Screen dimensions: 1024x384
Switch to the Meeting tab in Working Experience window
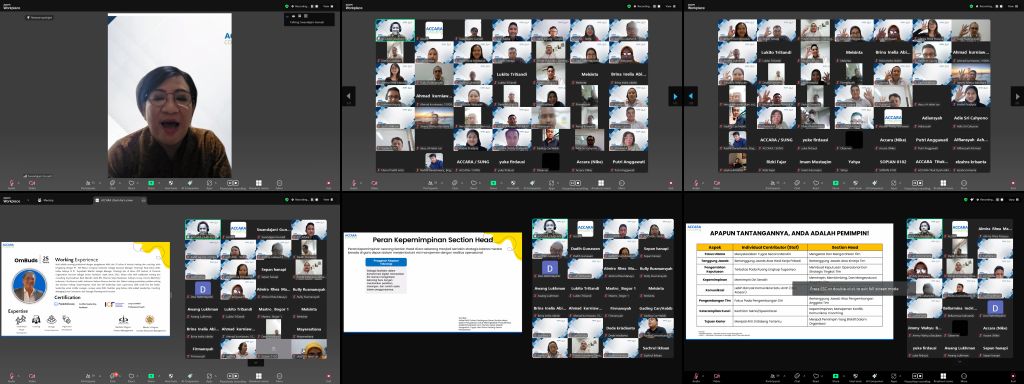click(47, 200)
